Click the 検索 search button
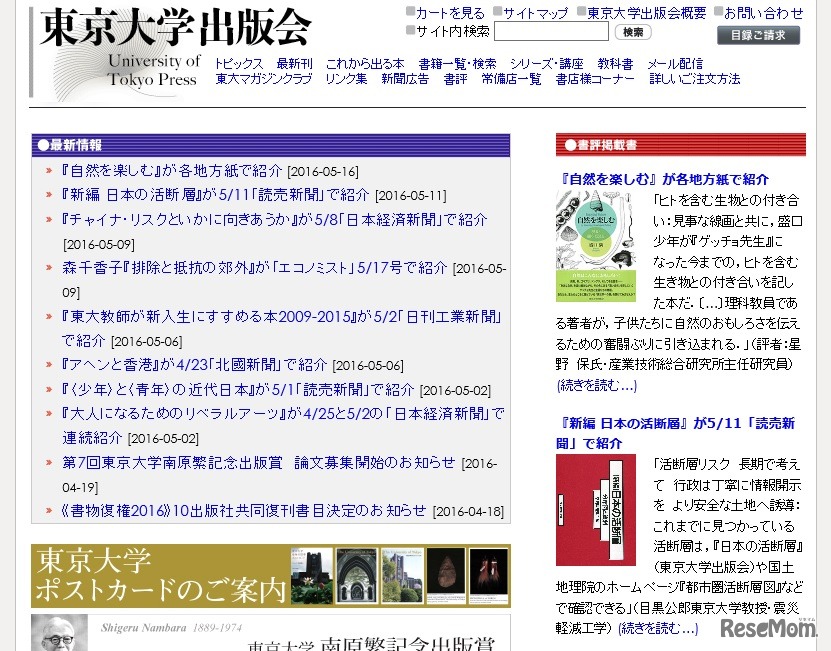 pos(634,31)
